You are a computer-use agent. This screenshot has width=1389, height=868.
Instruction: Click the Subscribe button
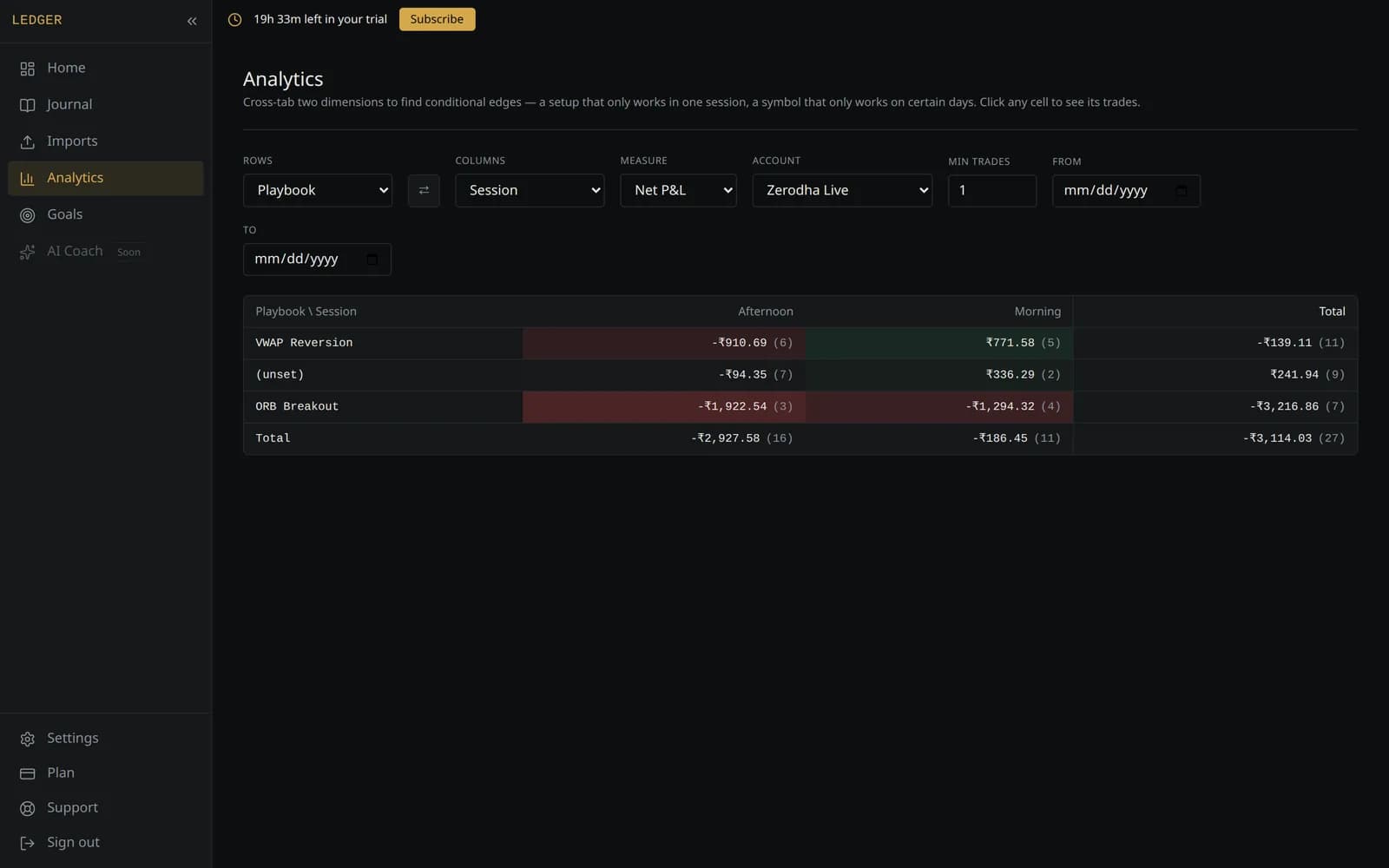(437, 19)
